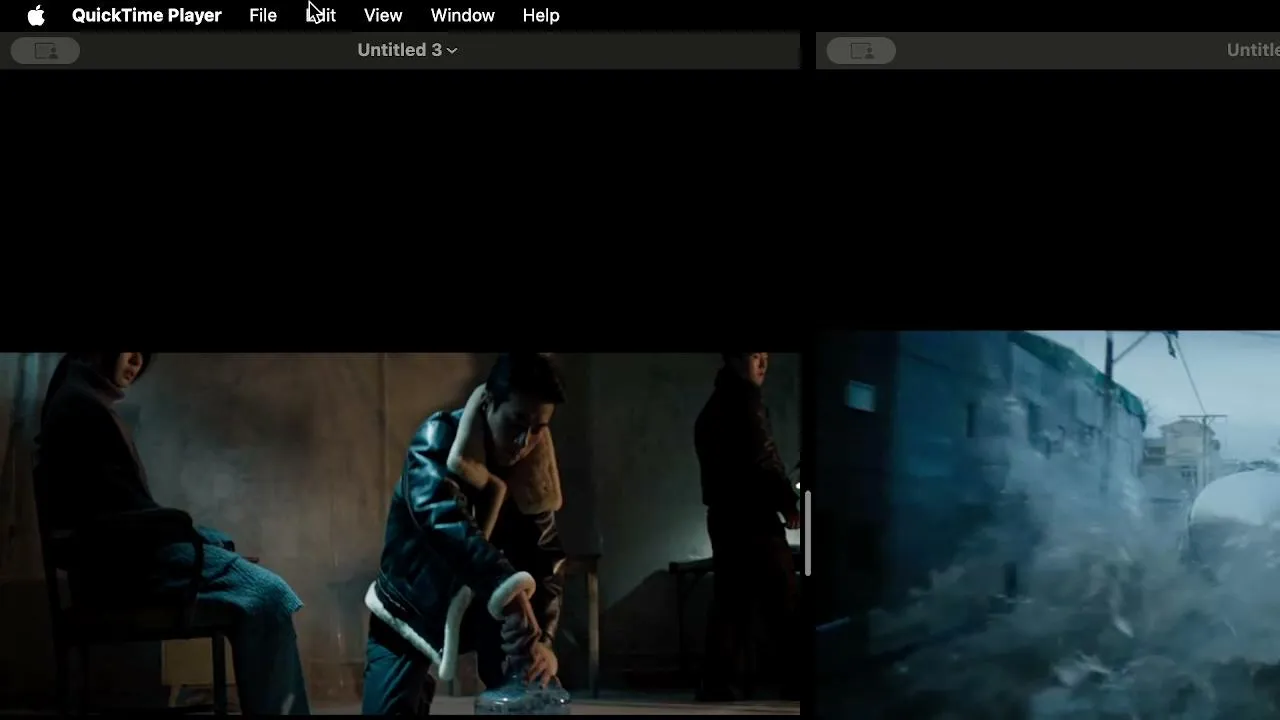Open the Apple menu
Viewport: 1280px width, 720px height.
(x=36, y=16)
